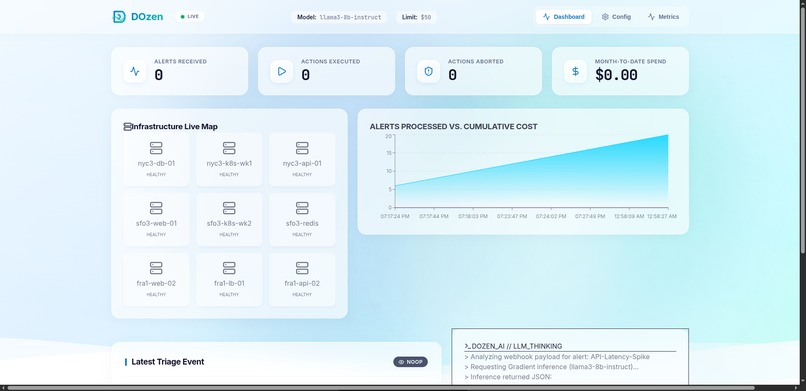Select the sfo3-k8s-wk2 server icon
Image resolution: width=806 pixels, height=391 pixels.
click(x=229, y=208)
